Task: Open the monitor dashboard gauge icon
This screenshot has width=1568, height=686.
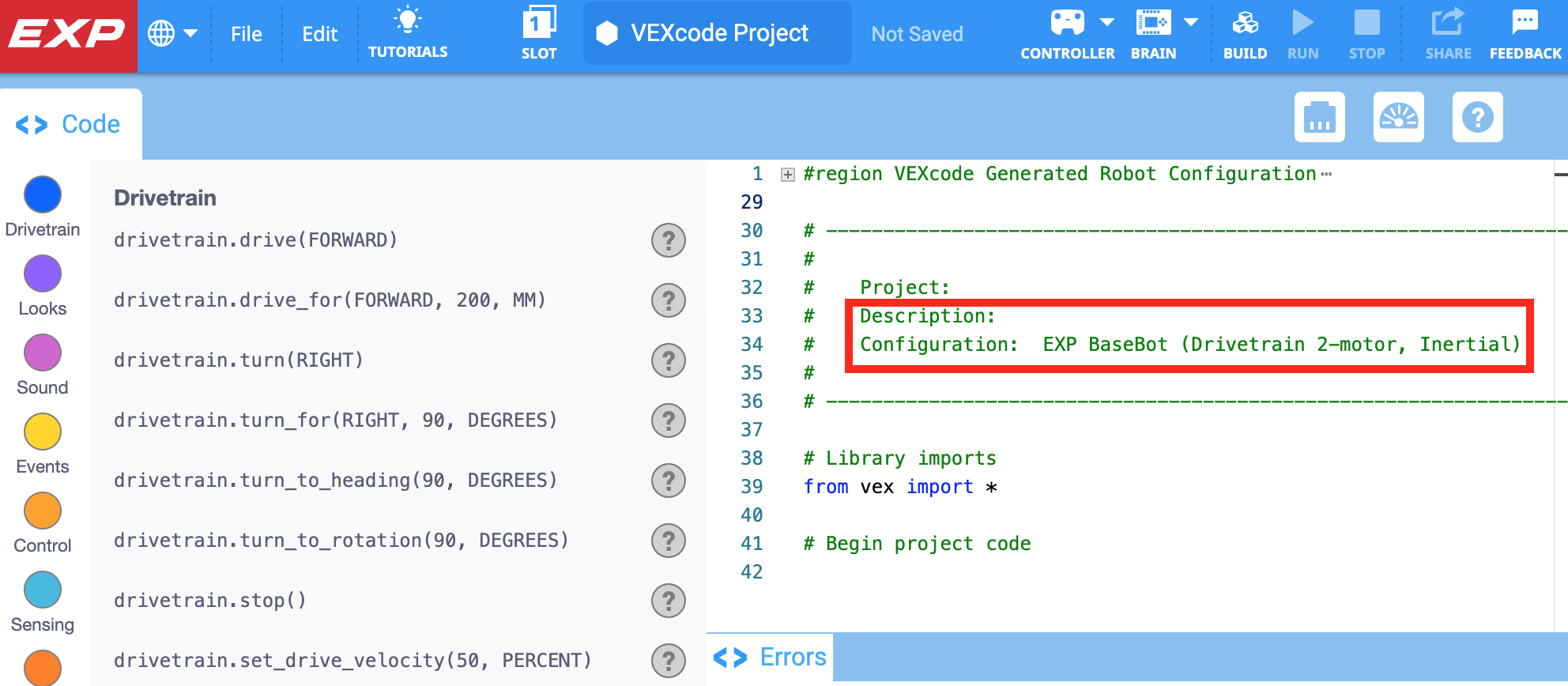Action: [x=1398, y=117]
